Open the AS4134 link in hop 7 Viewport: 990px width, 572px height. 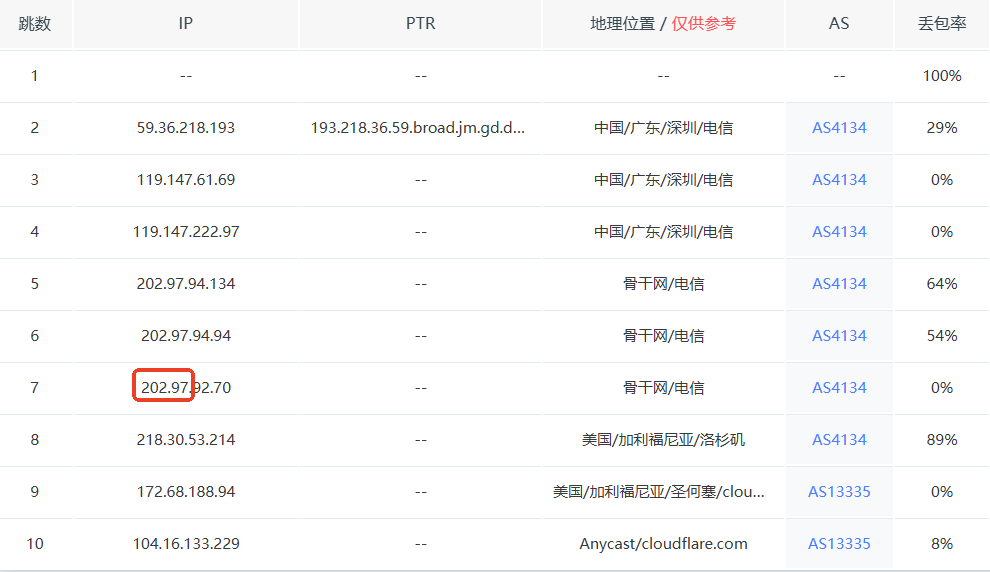pyautogui.click(x=838, y=388)
